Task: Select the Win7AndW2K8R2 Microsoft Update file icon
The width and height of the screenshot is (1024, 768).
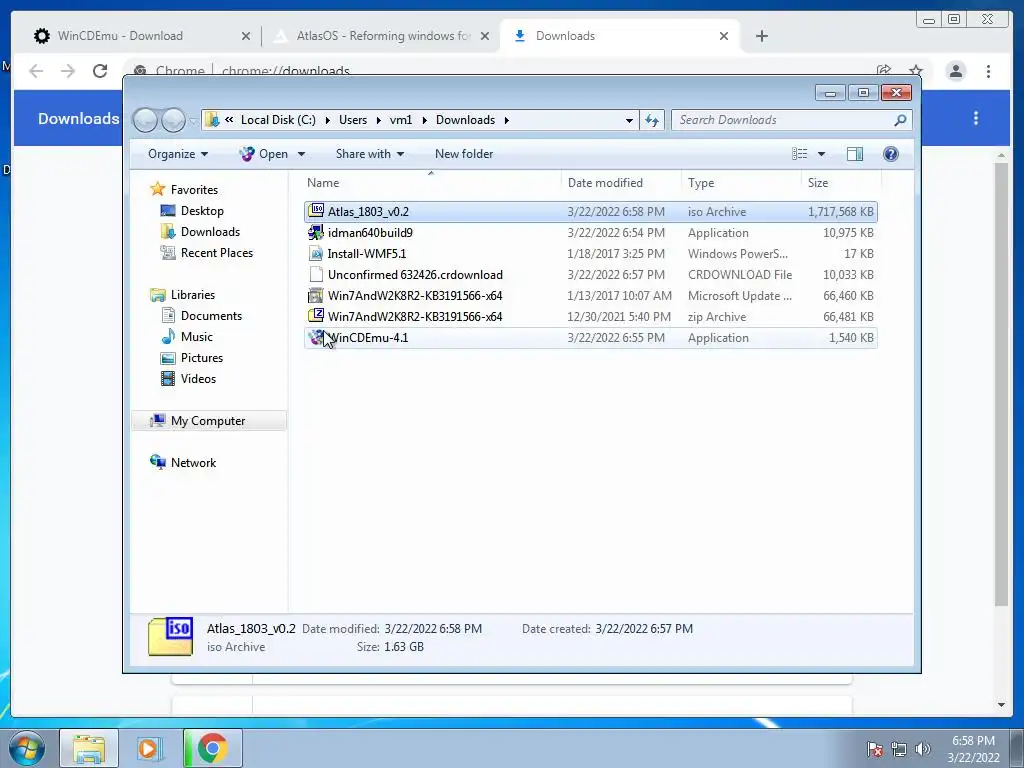Action: point(316,295)
